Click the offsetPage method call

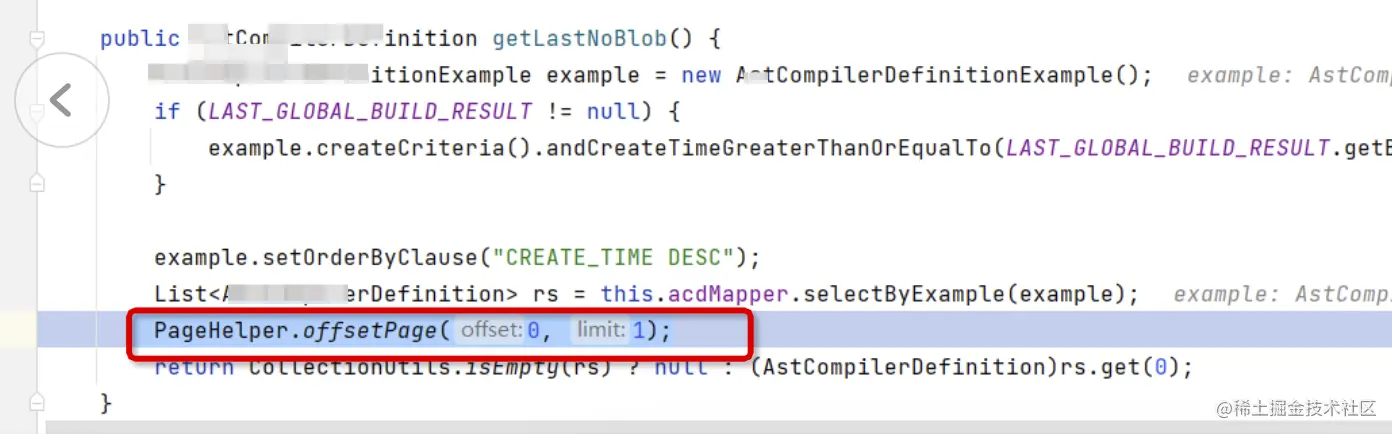370,330
